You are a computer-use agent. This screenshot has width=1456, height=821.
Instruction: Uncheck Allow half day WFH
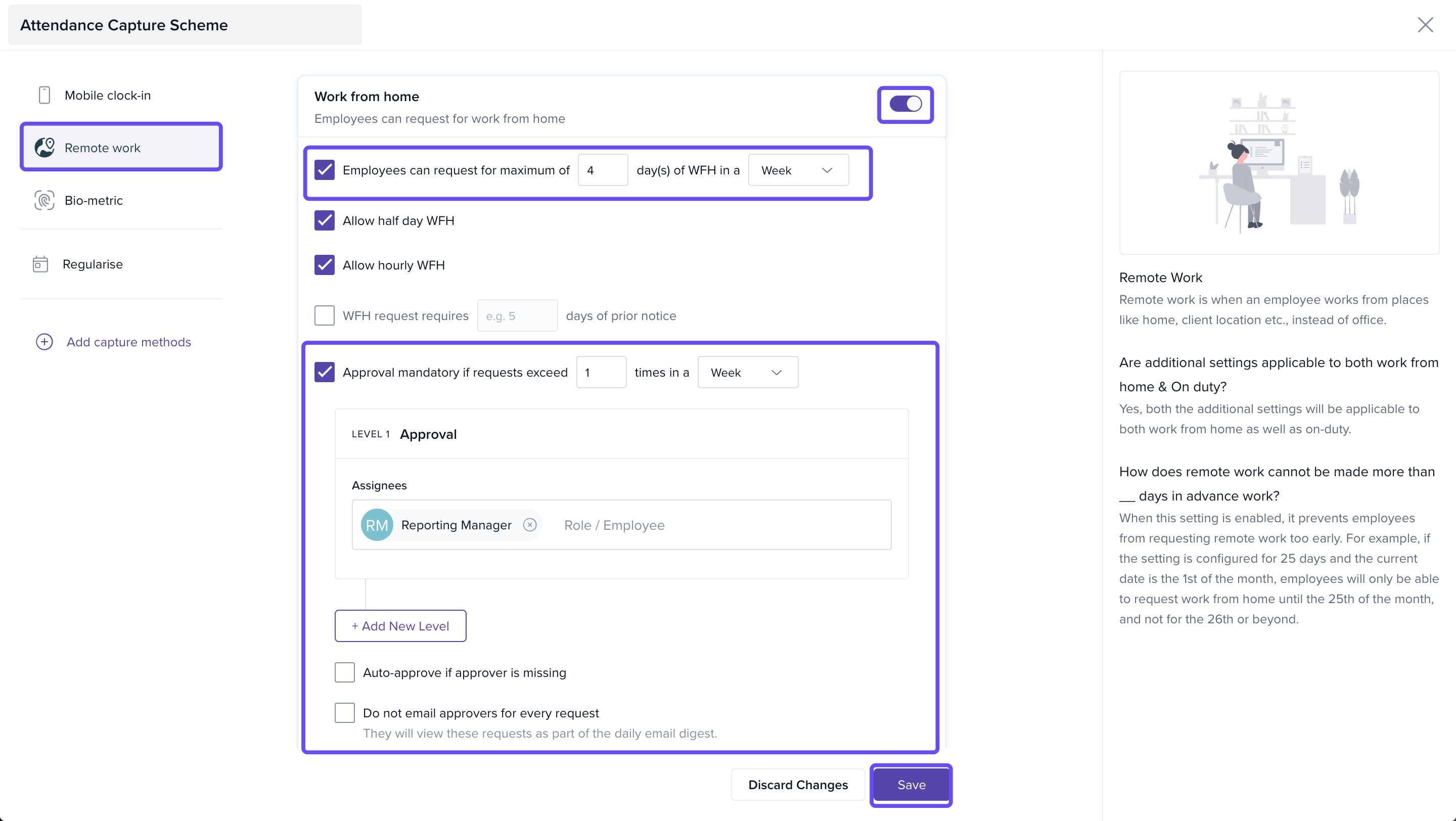325,221
